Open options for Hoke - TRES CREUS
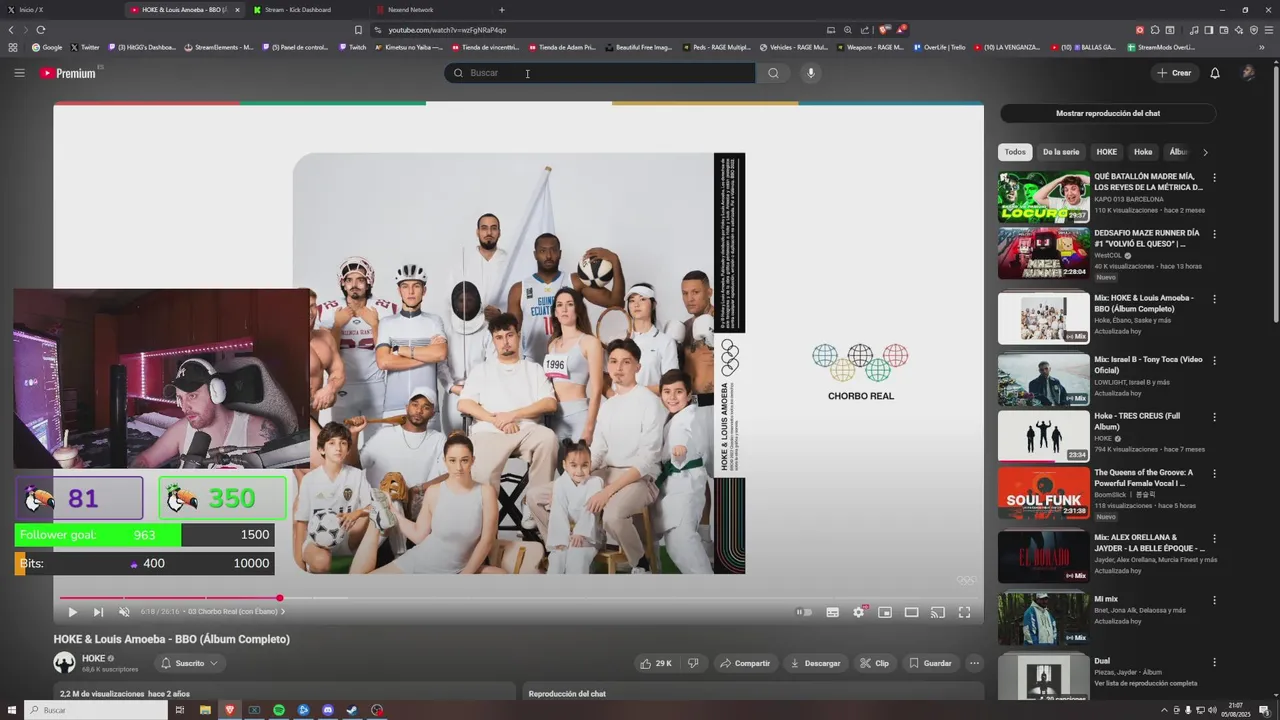1280x720 pixels. [x=1215, y=417]
